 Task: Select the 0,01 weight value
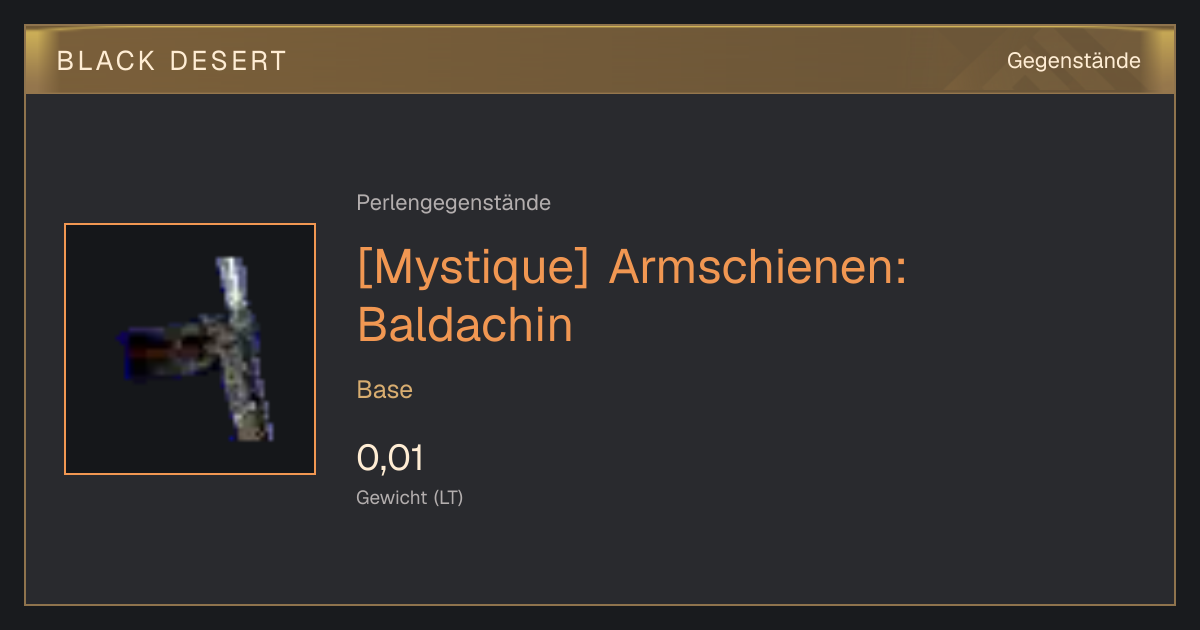point(390,458)
